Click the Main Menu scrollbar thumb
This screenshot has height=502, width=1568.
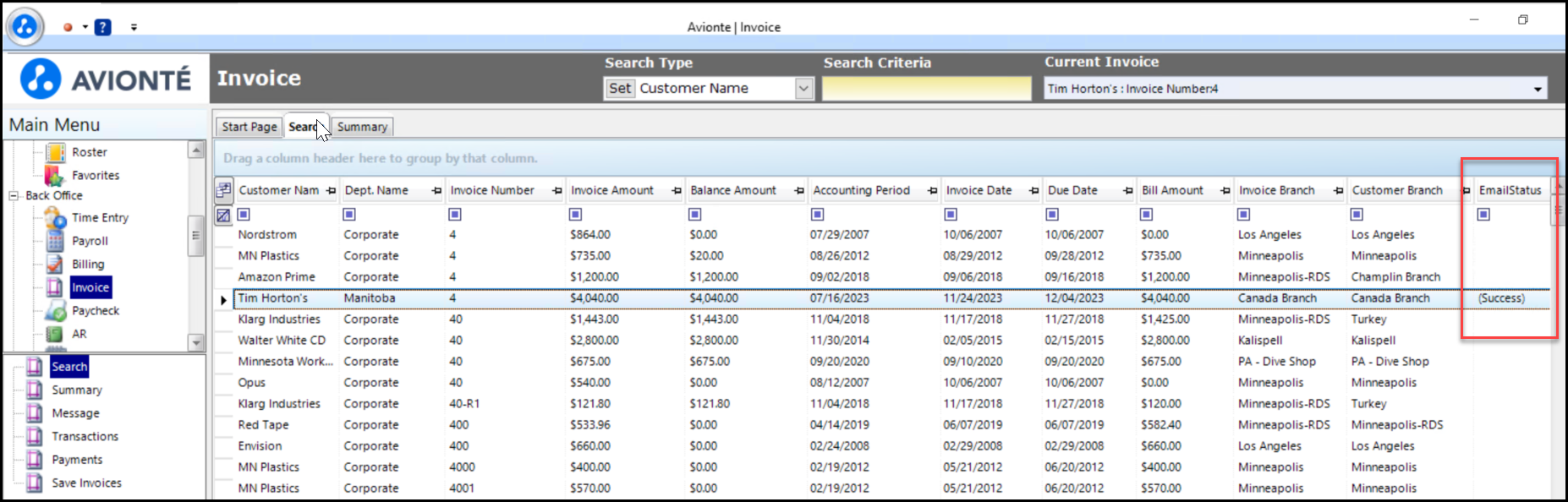point(196,236)
